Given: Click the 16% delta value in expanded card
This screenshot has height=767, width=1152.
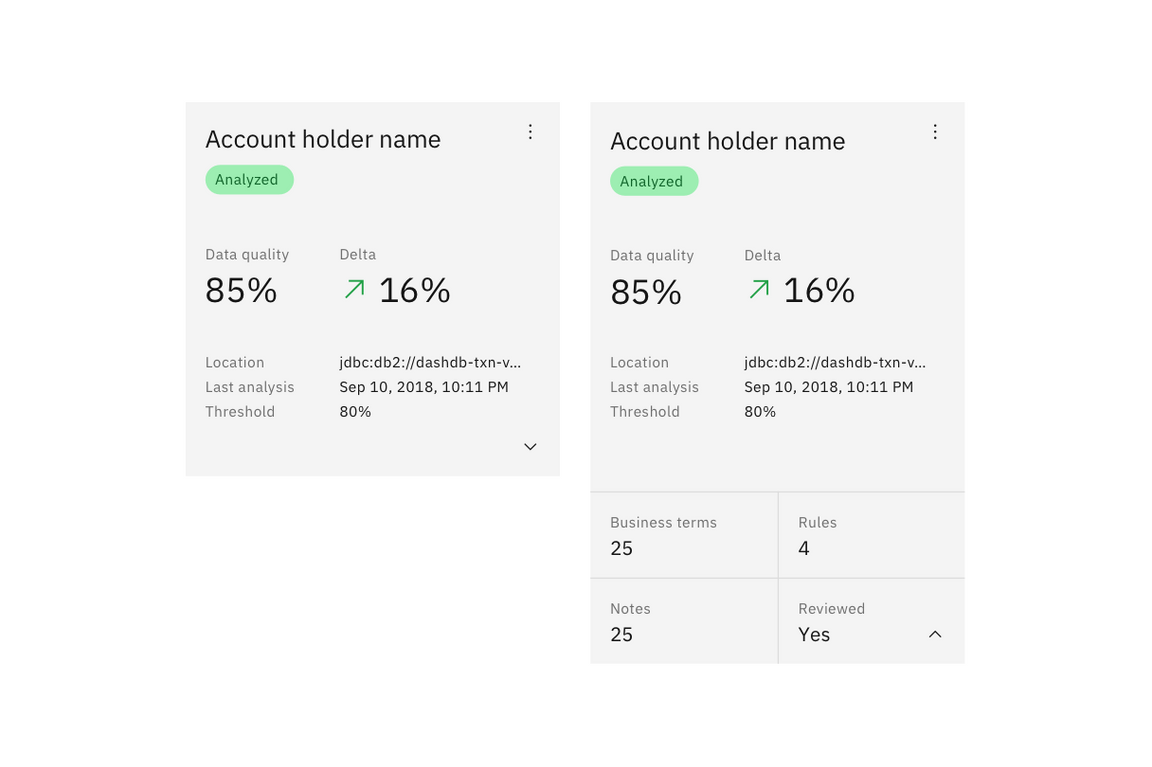Looking at the screenshot, I should tap(819, 290).
